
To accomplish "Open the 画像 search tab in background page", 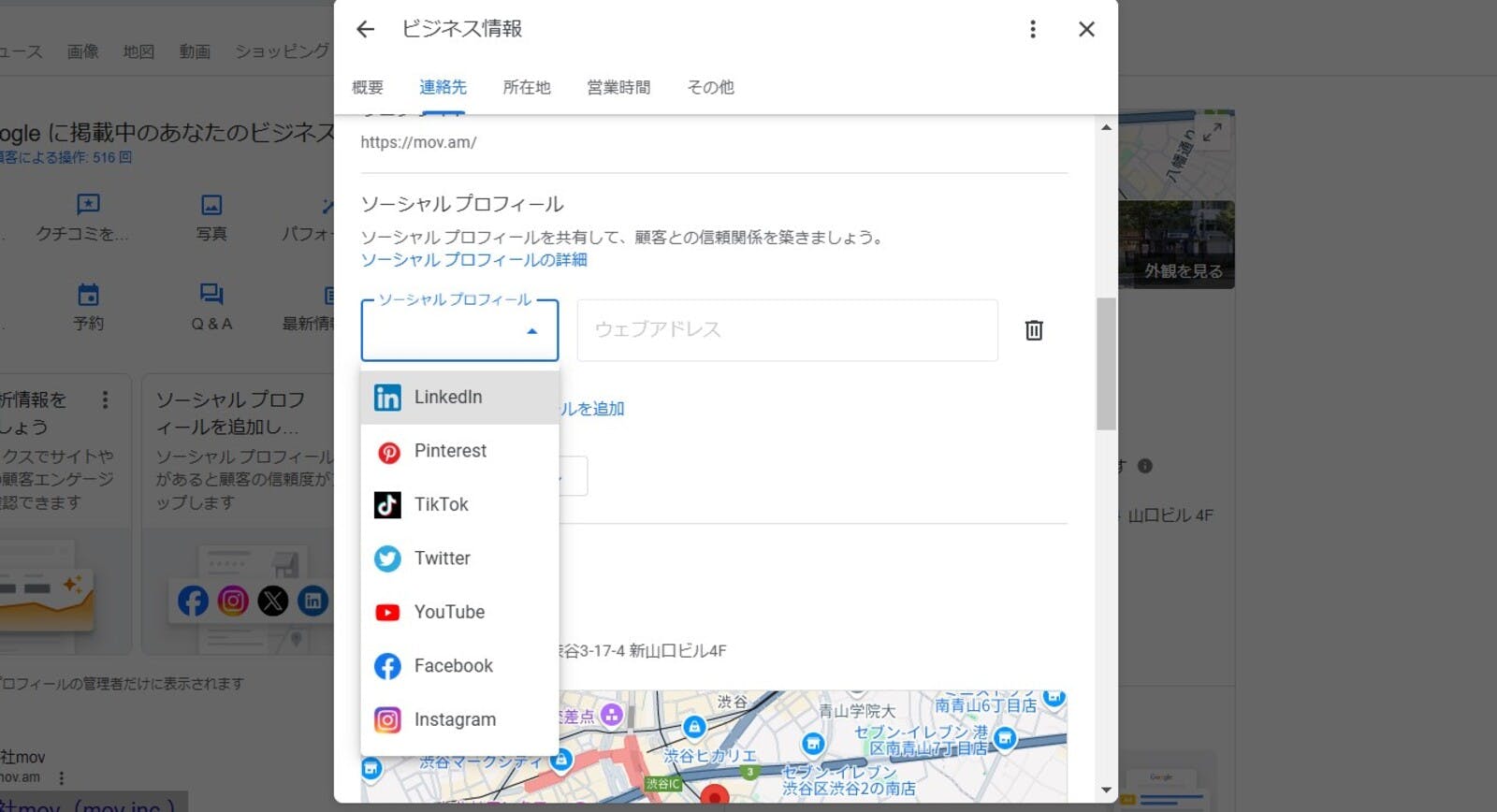I will (82, 51).
